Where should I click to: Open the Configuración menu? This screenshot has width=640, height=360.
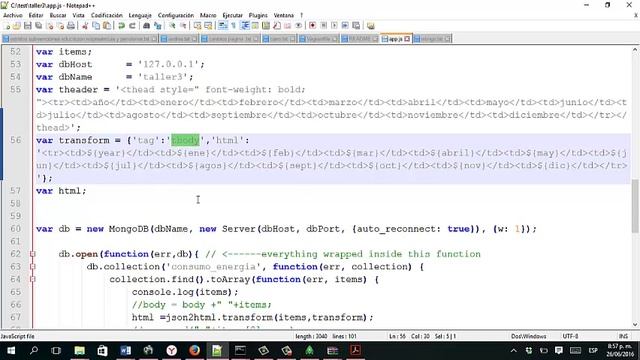(176, 15)
